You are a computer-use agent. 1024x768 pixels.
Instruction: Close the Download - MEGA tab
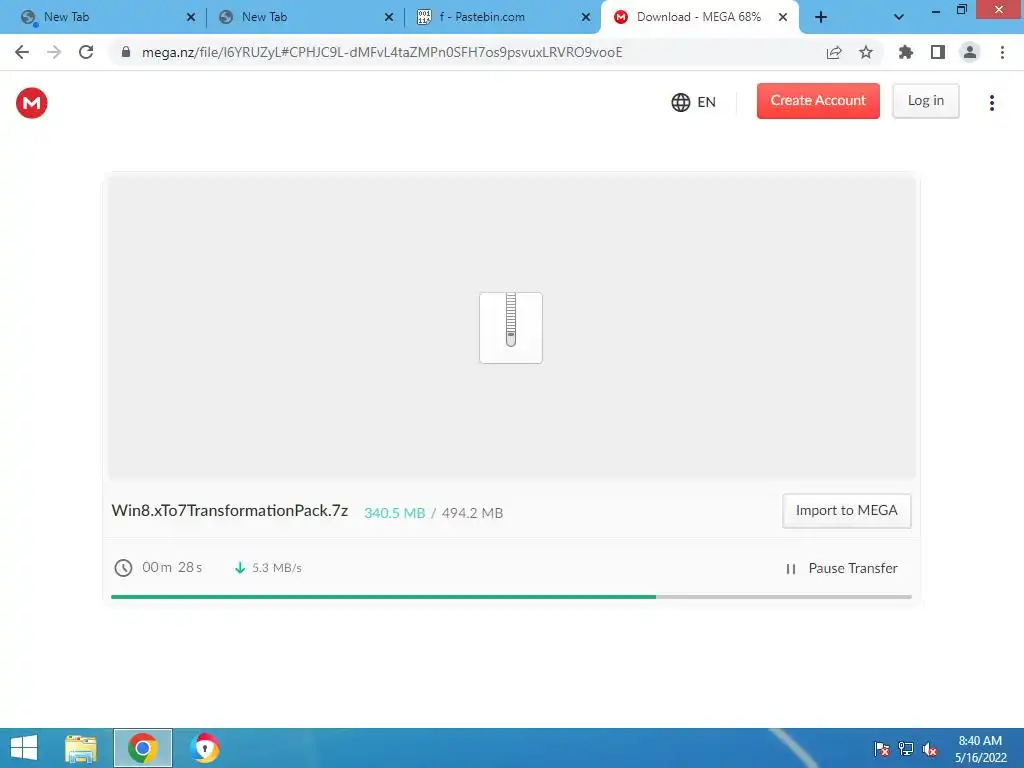click(x=783, y=18)
